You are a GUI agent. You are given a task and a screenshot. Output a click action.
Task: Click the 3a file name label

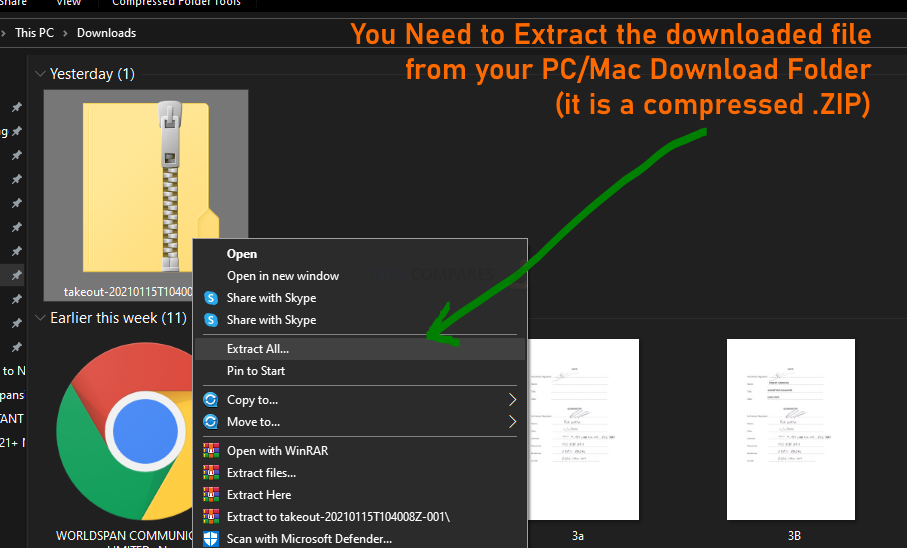click(x=578, y=536)
